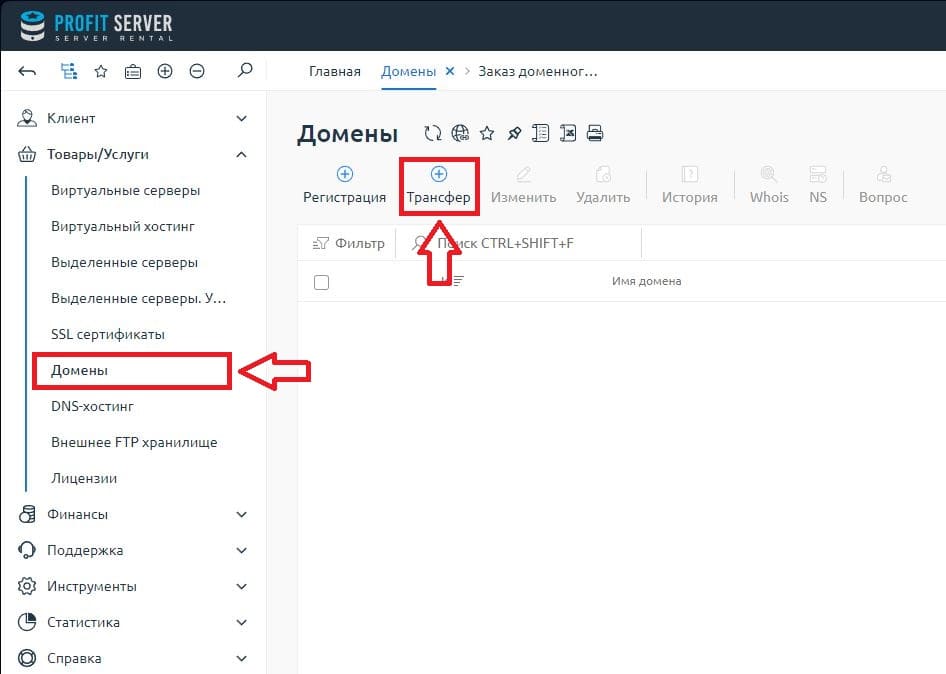
Task: Collapse the Товары/Услуги section
Action: tap(133, 154)
